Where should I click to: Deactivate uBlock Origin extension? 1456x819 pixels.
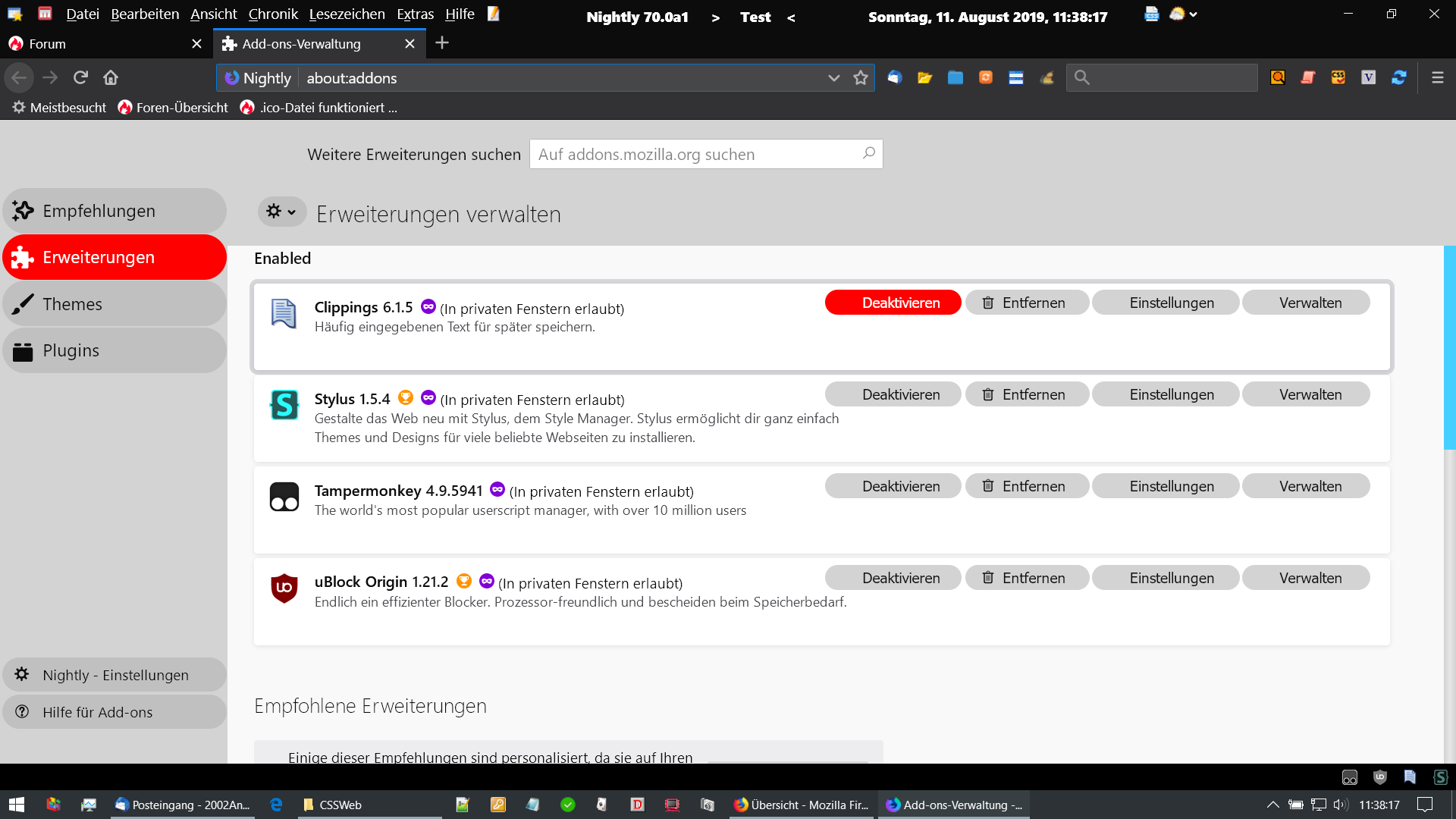coord(893,578)
